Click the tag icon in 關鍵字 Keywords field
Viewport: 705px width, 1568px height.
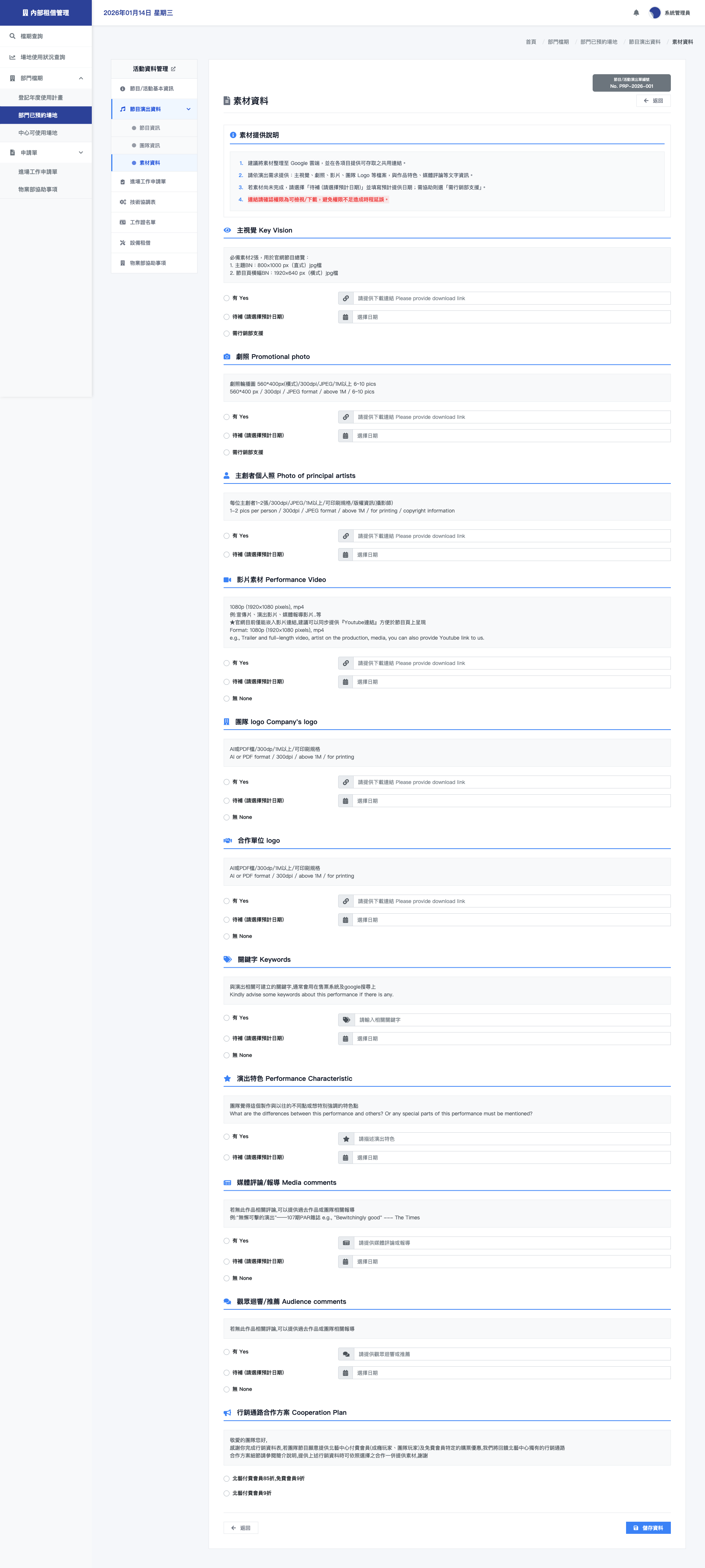[346, 1019]
